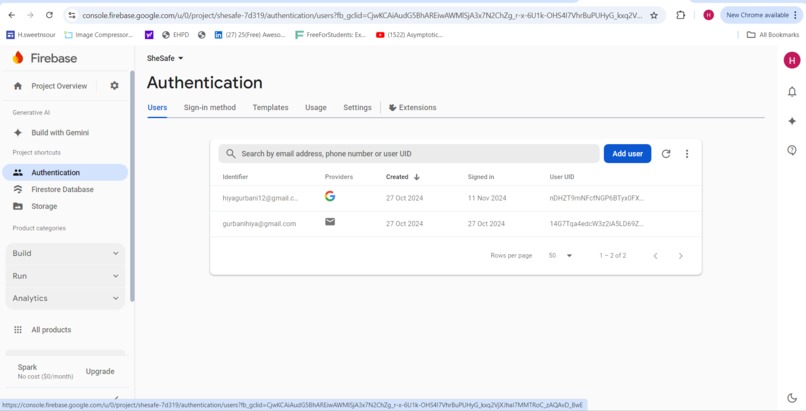Go to previous page of users

point(655,256)
